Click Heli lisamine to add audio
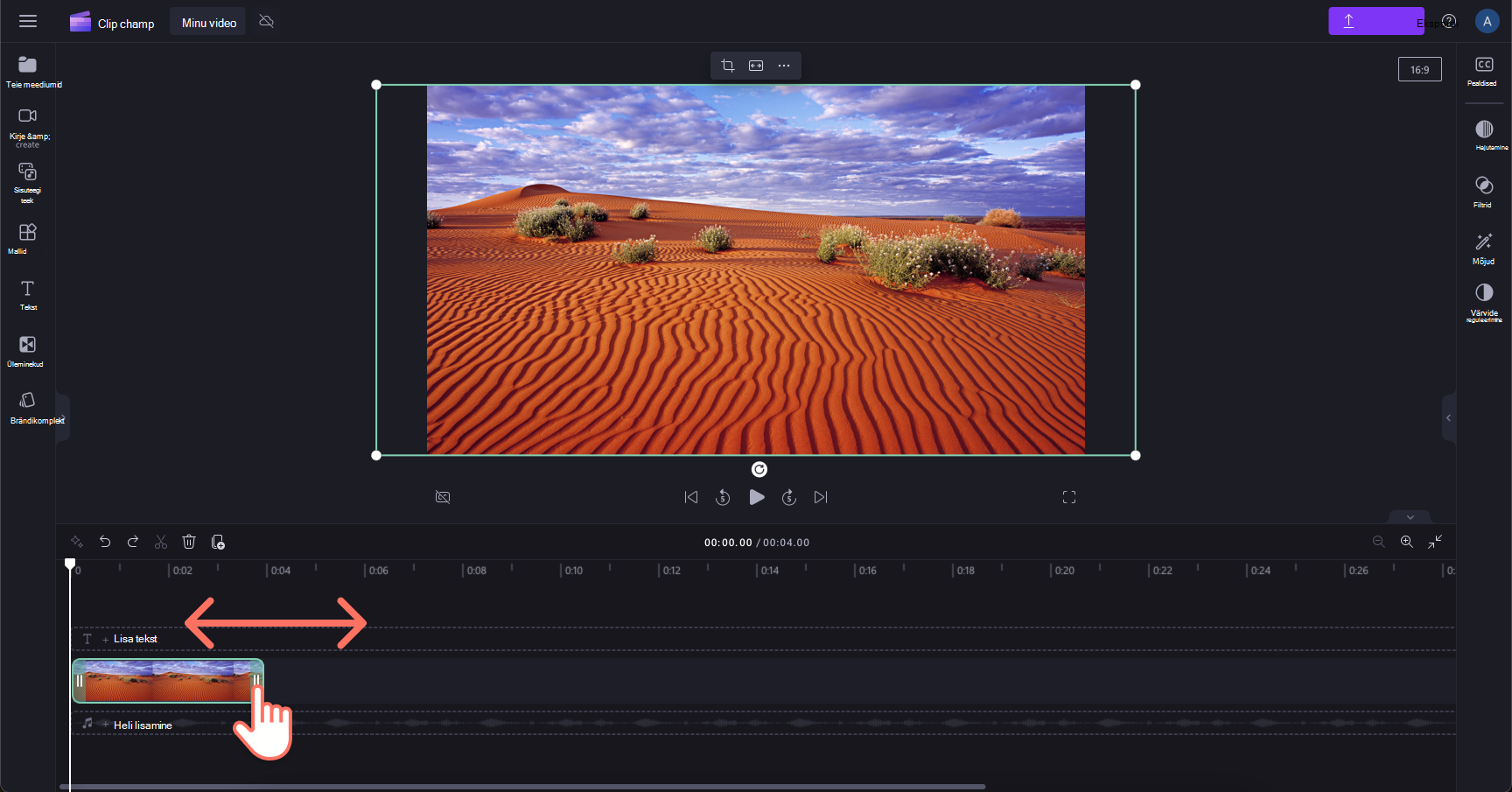The height and width of the screenshot is (792, 1512). (142, 725)
